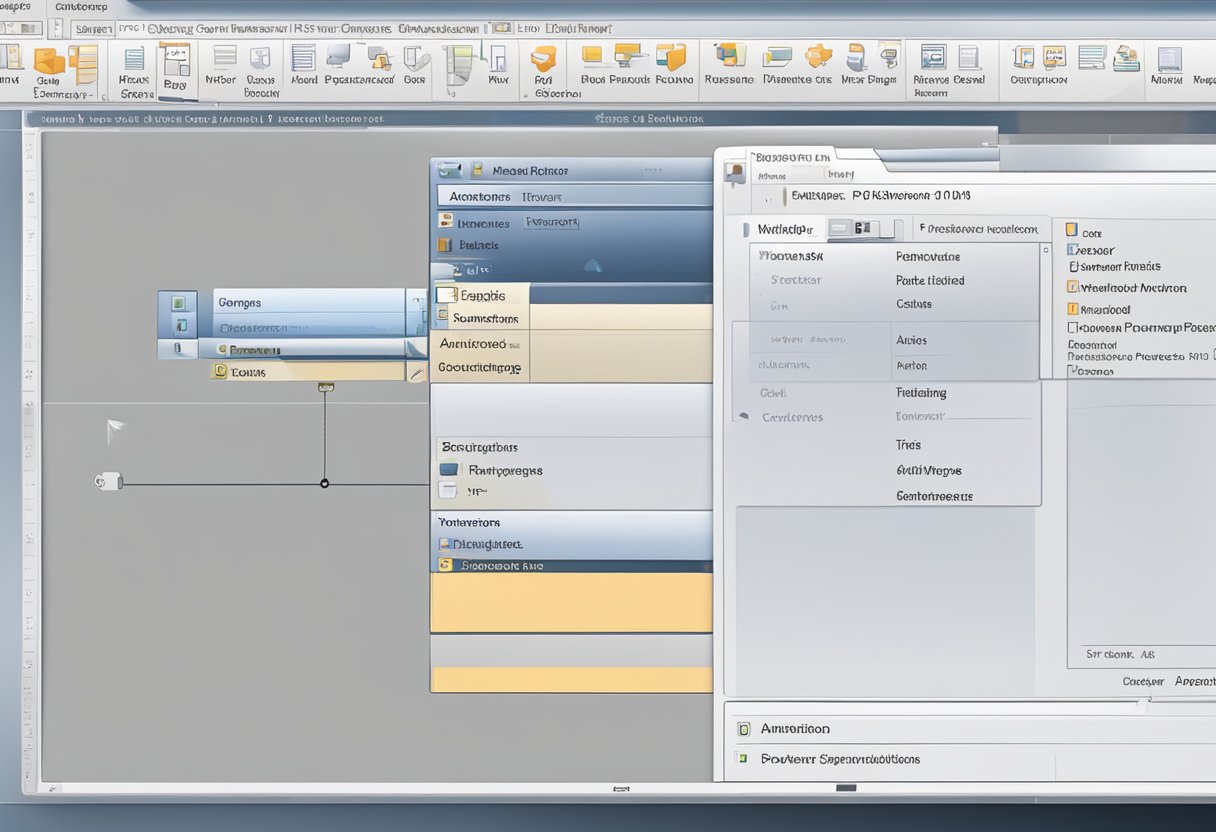Click the 'Ccreper' button at dialog bottom

coord(1143,681)
